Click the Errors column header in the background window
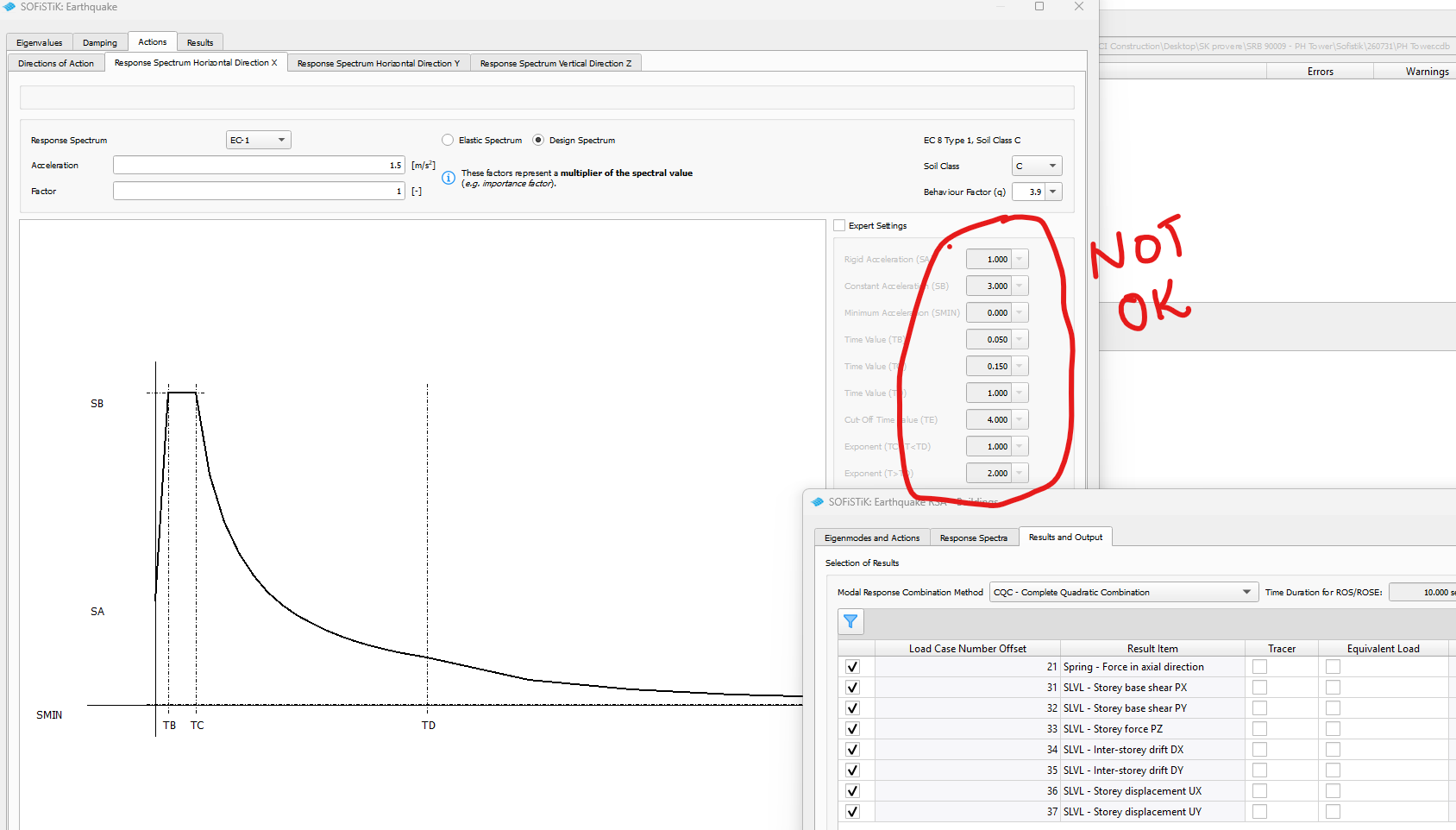Screen dimensions: 1456x830 coord(1320,72)
